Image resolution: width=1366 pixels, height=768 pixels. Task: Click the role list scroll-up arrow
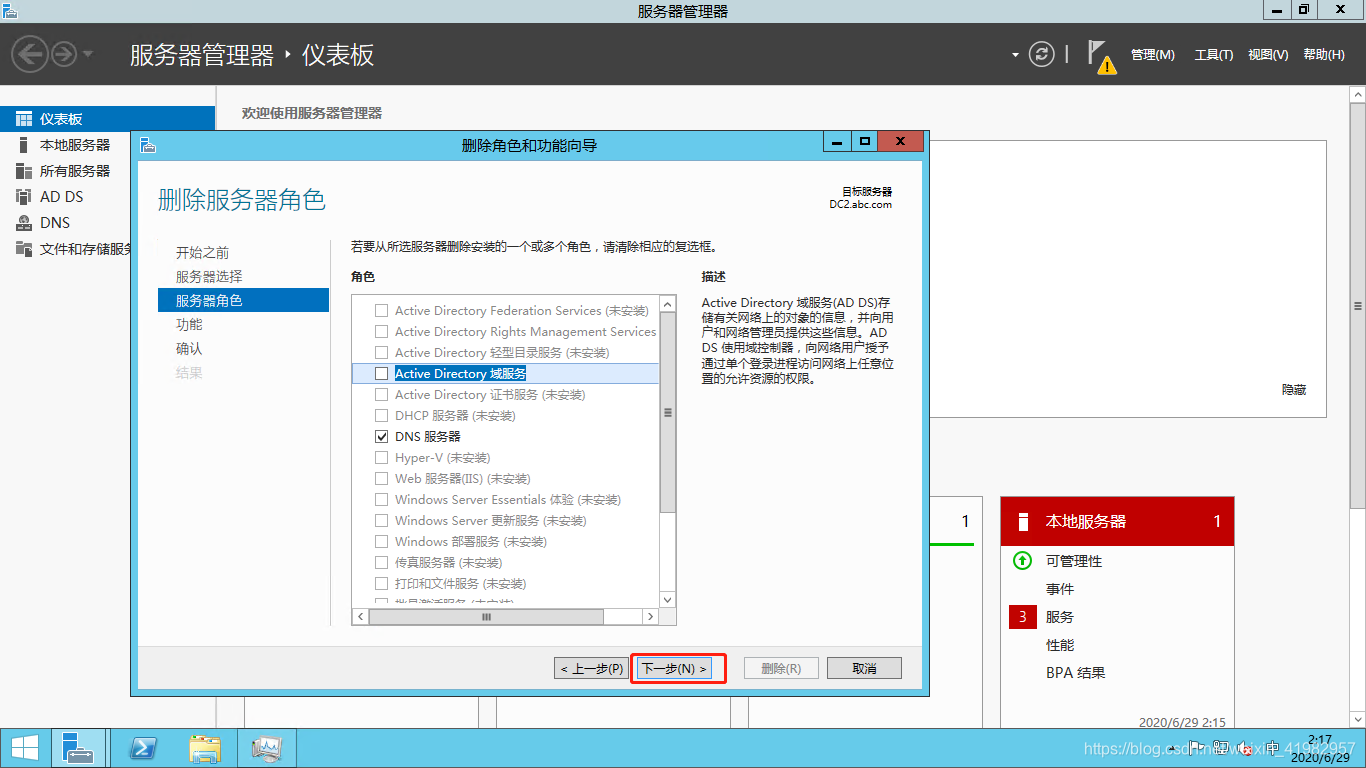668,303
